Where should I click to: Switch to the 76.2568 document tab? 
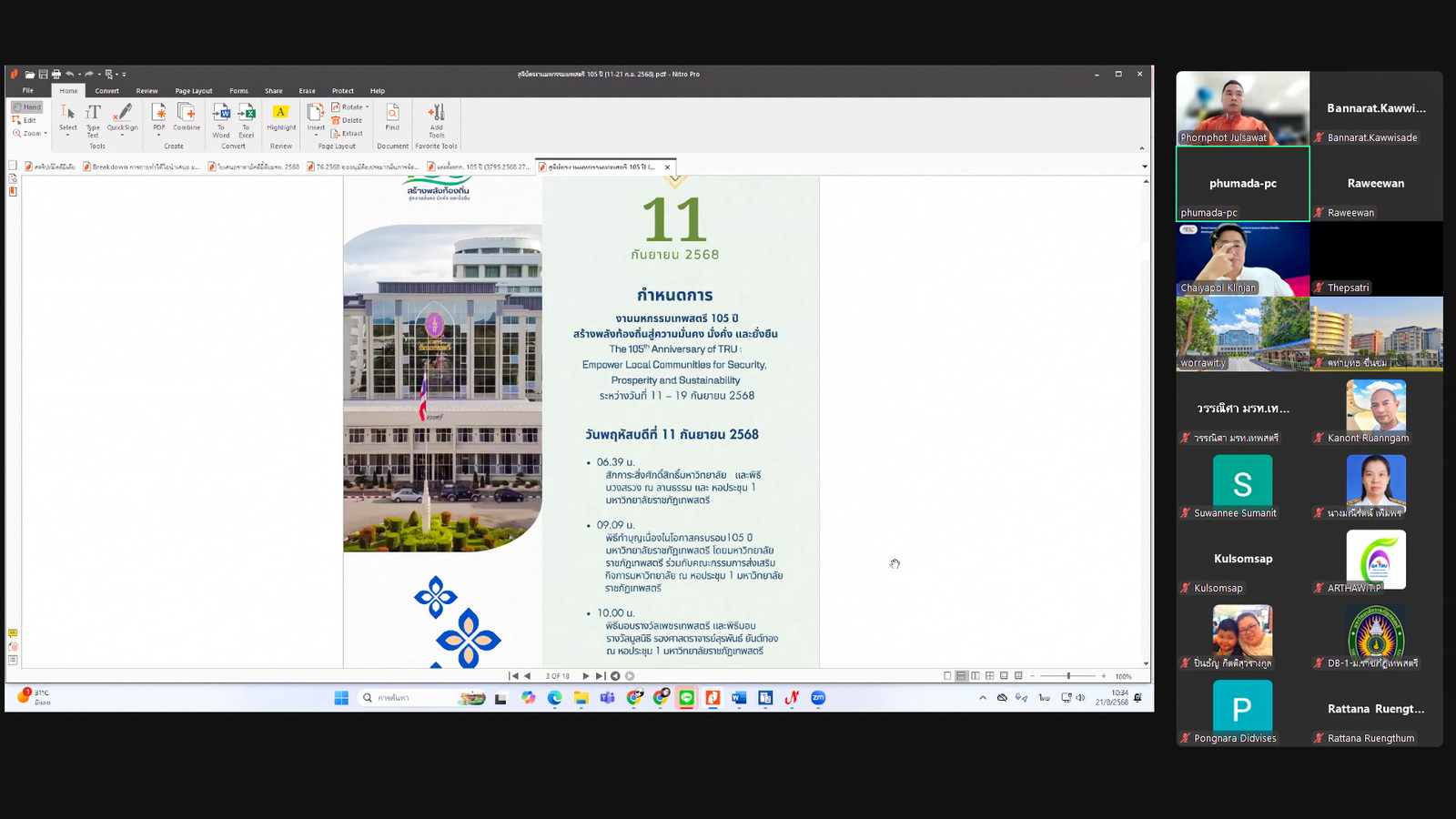(362, 167)
